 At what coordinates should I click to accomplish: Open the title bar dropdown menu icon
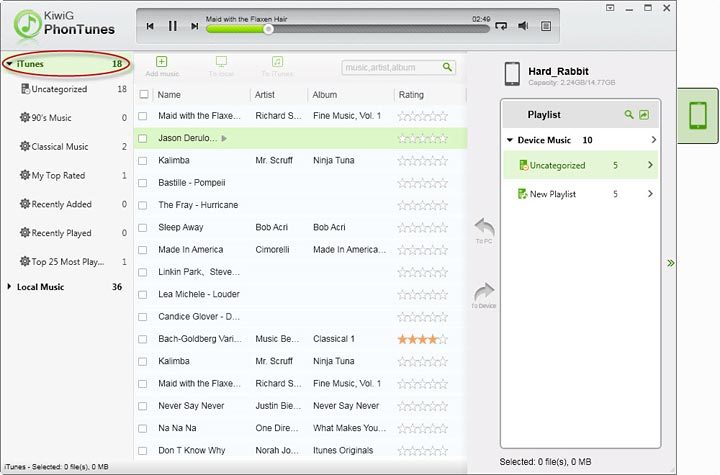pyautogui.click(x=610, y=8)
